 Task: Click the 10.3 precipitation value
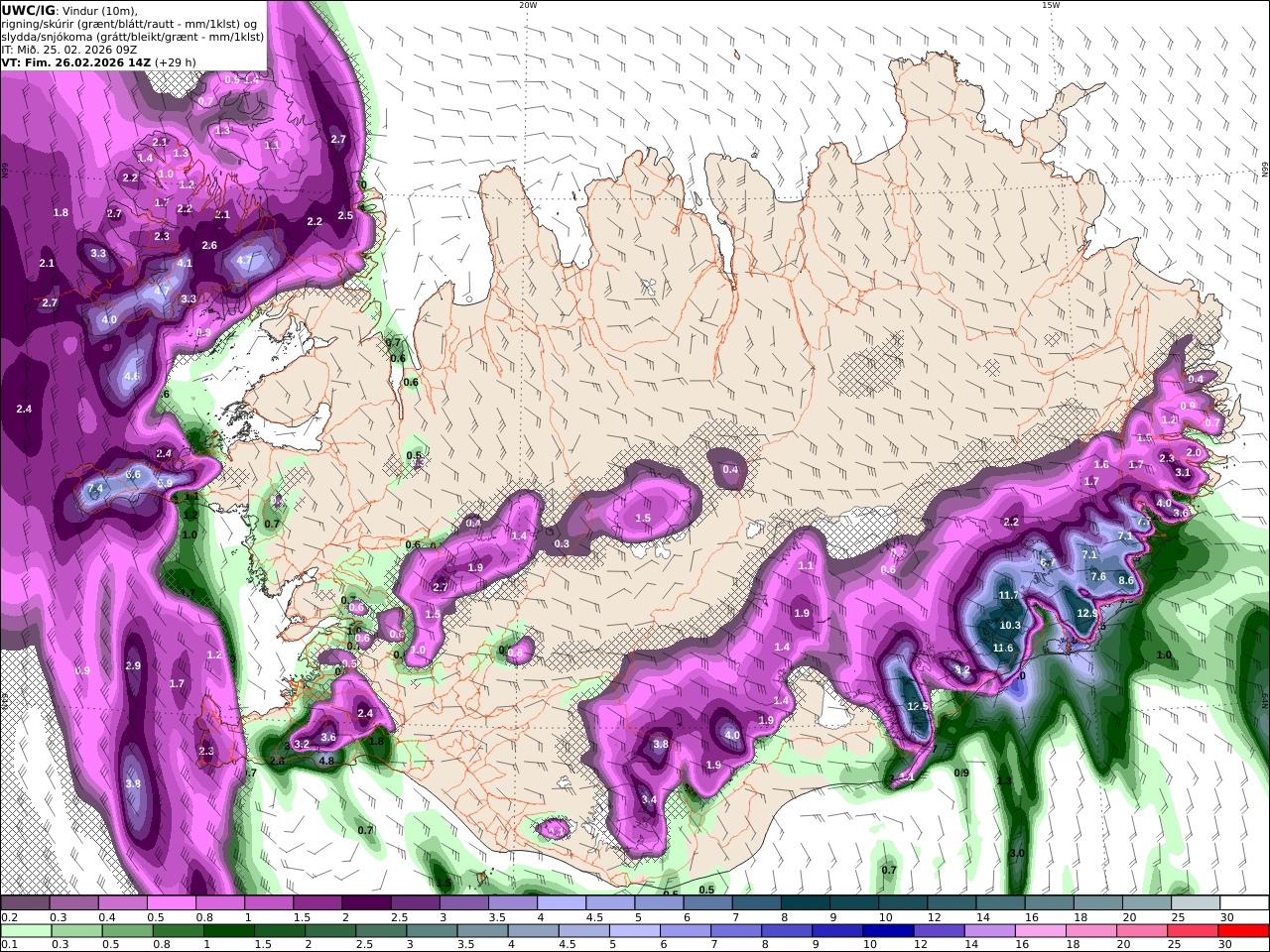pos(1010,626)
